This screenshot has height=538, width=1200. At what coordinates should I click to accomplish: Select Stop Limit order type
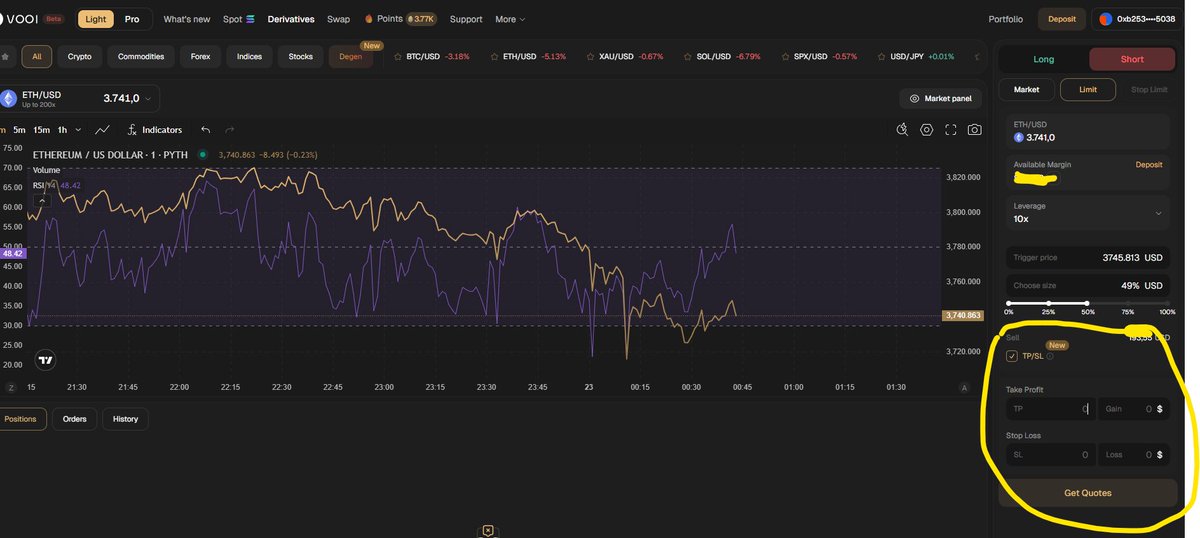point(1149,90)
